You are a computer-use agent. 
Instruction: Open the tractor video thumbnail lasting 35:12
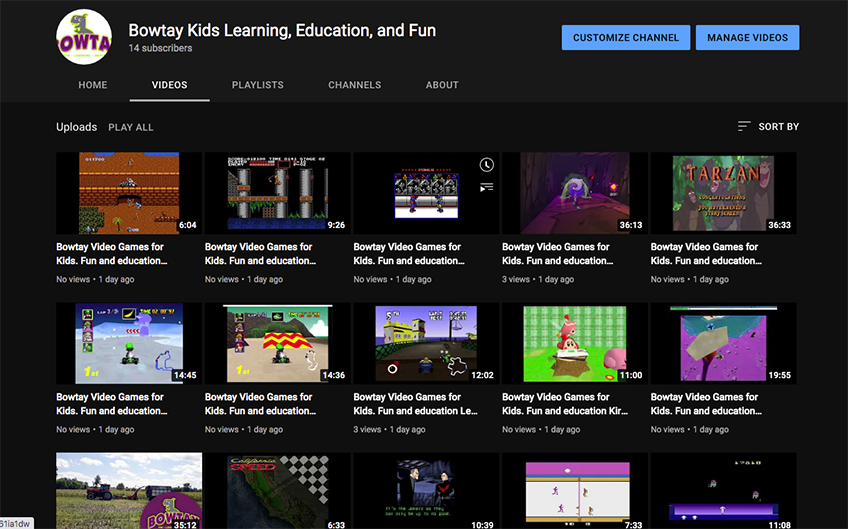click(x=129, y=490)
